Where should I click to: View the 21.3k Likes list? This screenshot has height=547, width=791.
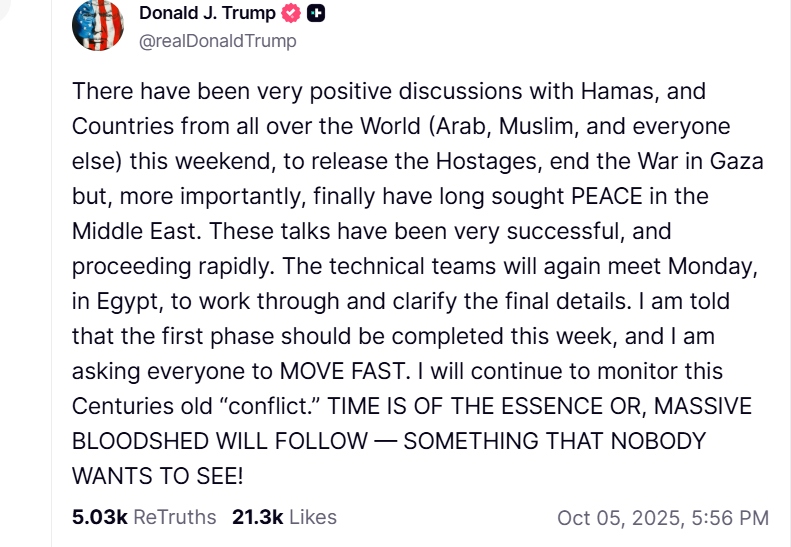point(284,517)
